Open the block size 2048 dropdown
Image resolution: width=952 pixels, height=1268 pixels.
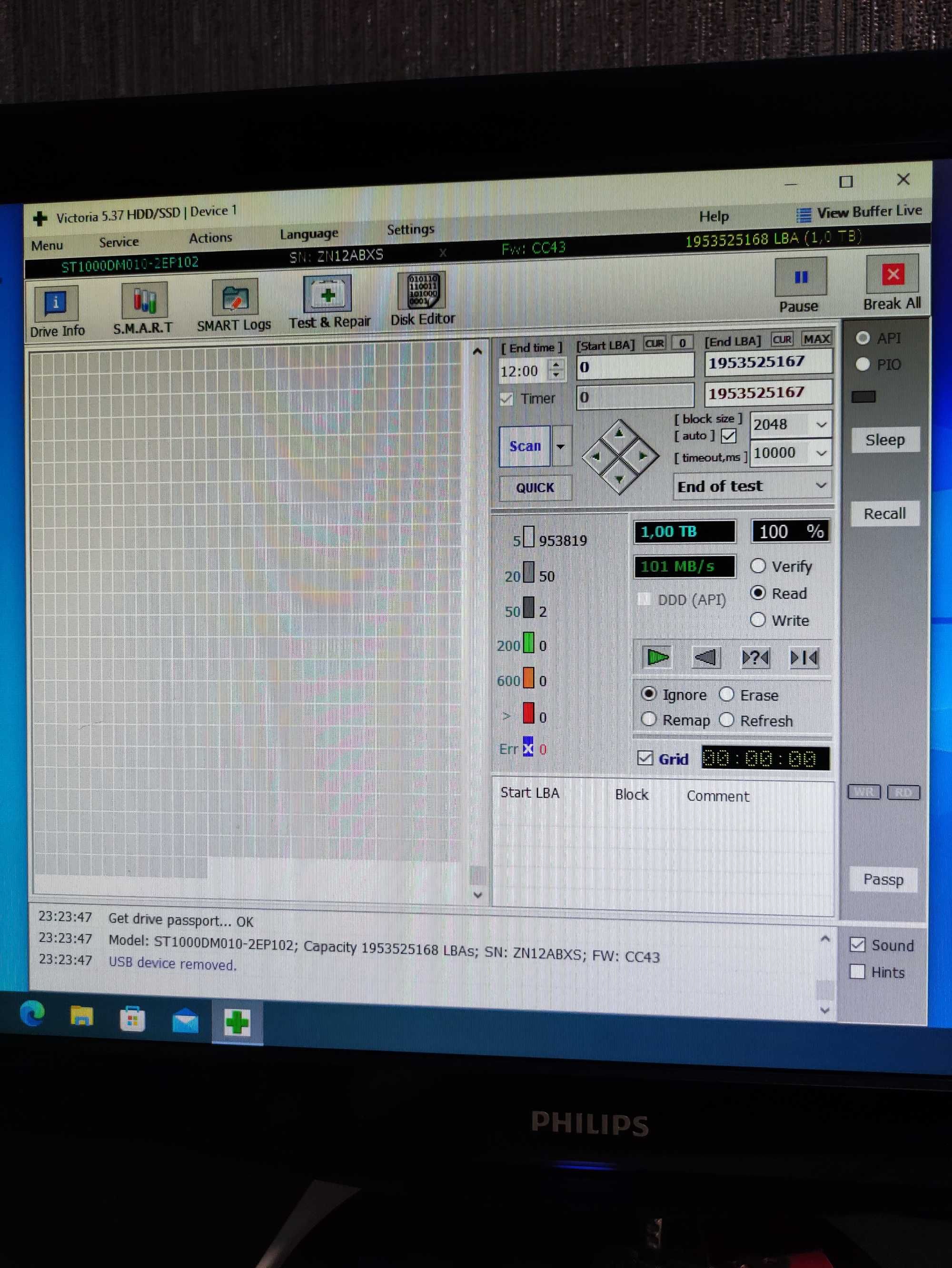pyautogui.click(x=821, y=425)
